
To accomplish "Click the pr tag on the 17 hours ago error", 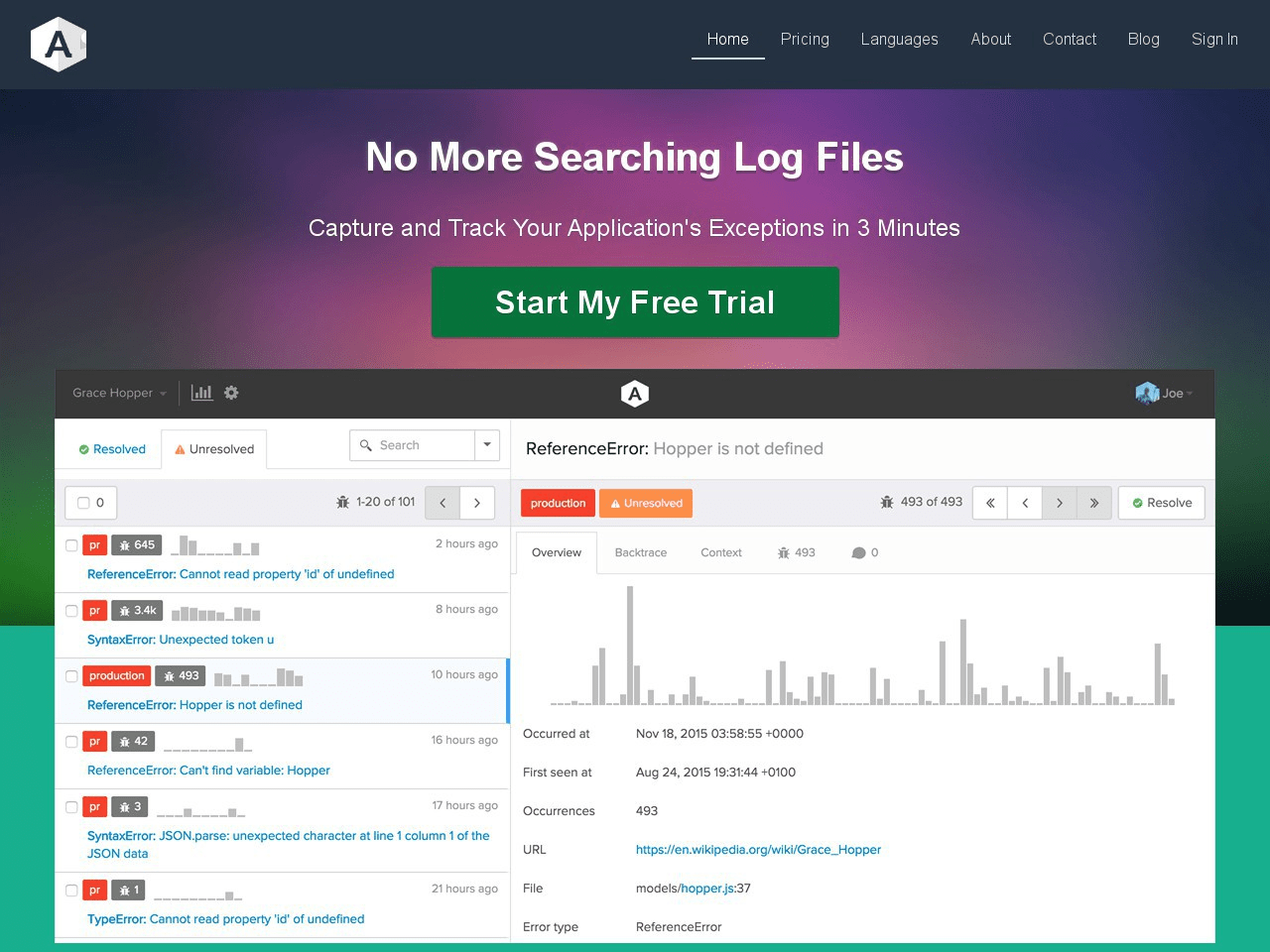I will 94,806.
